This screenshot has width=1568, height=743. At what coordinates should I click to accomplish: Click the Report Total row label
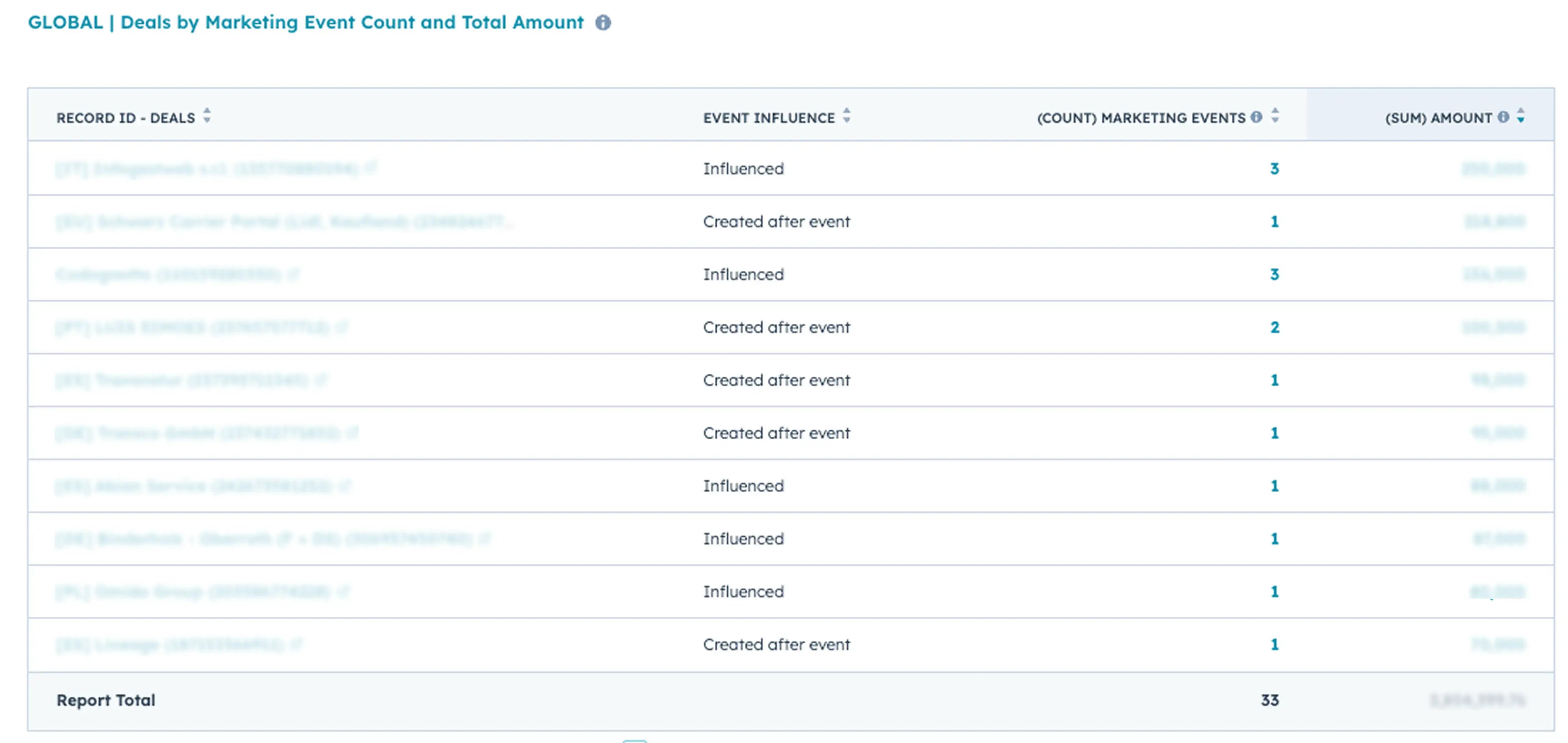(105, 700)
